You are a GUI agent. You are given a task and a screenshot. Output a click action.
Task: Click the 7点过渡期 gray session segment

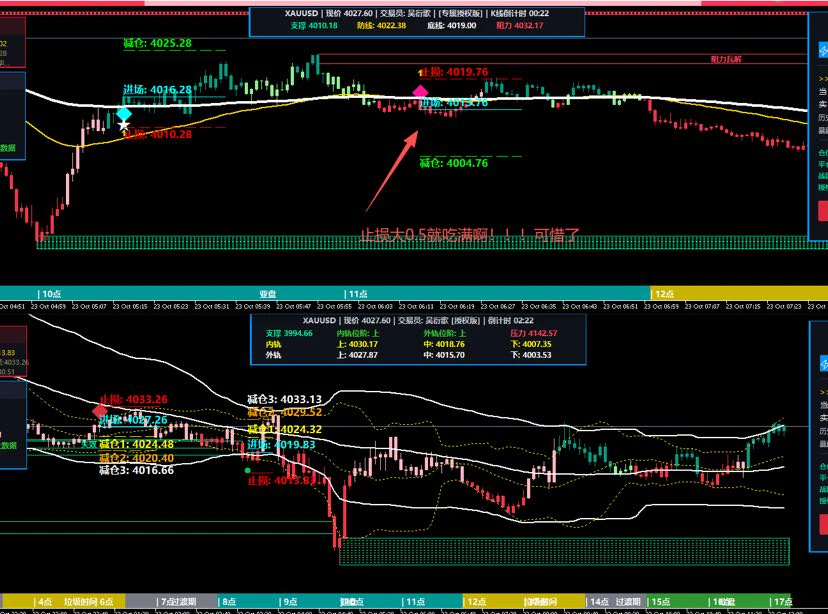[178, 601]
